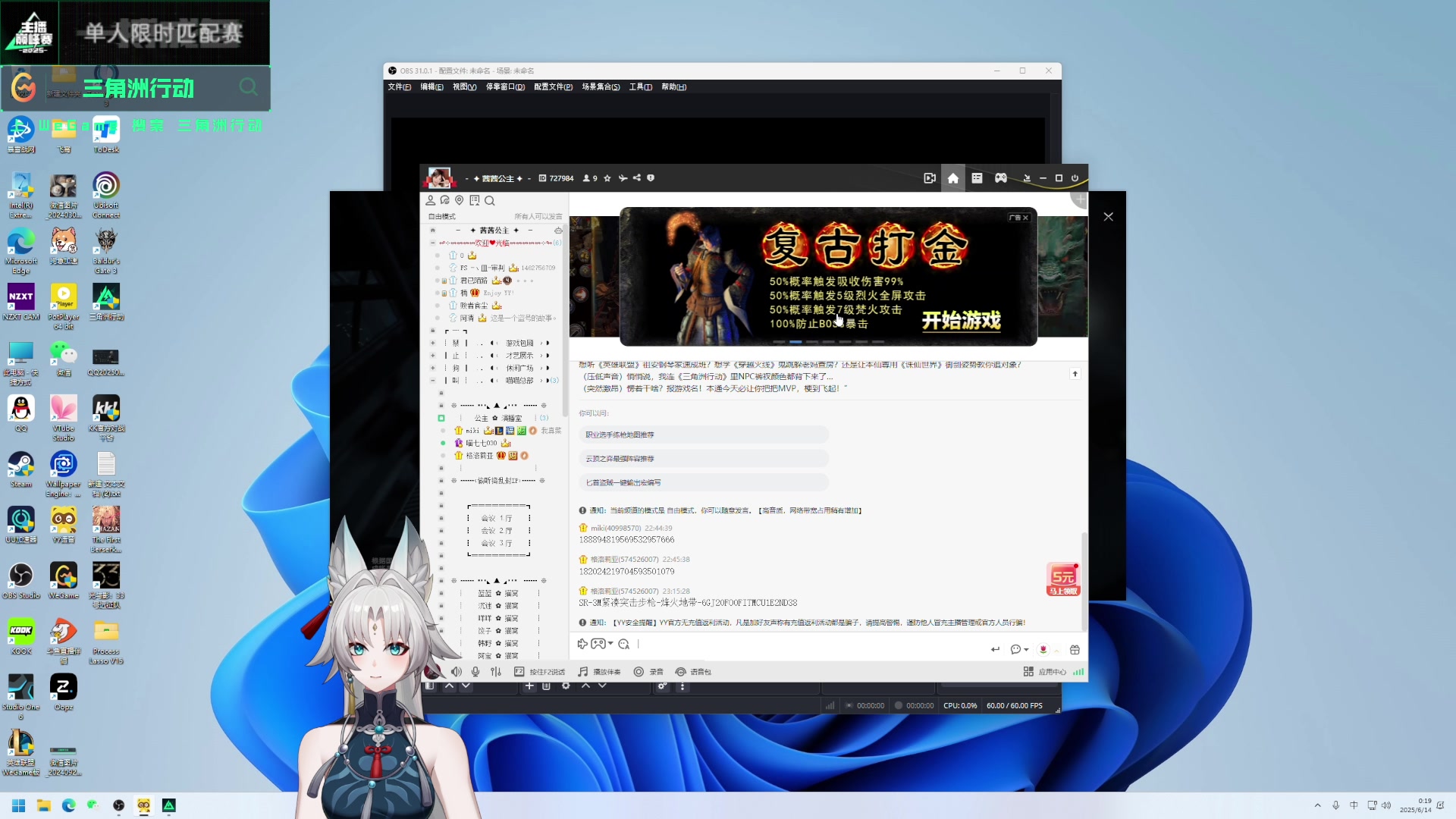Open Steam desktop shortcut

click(21, 469)
